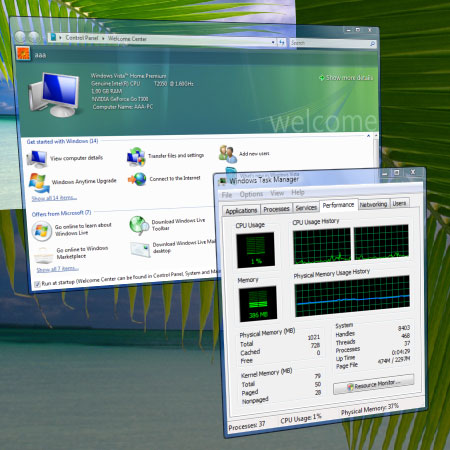
Task: Click the aaa user account picture
Action: click(x=23, y=54)
